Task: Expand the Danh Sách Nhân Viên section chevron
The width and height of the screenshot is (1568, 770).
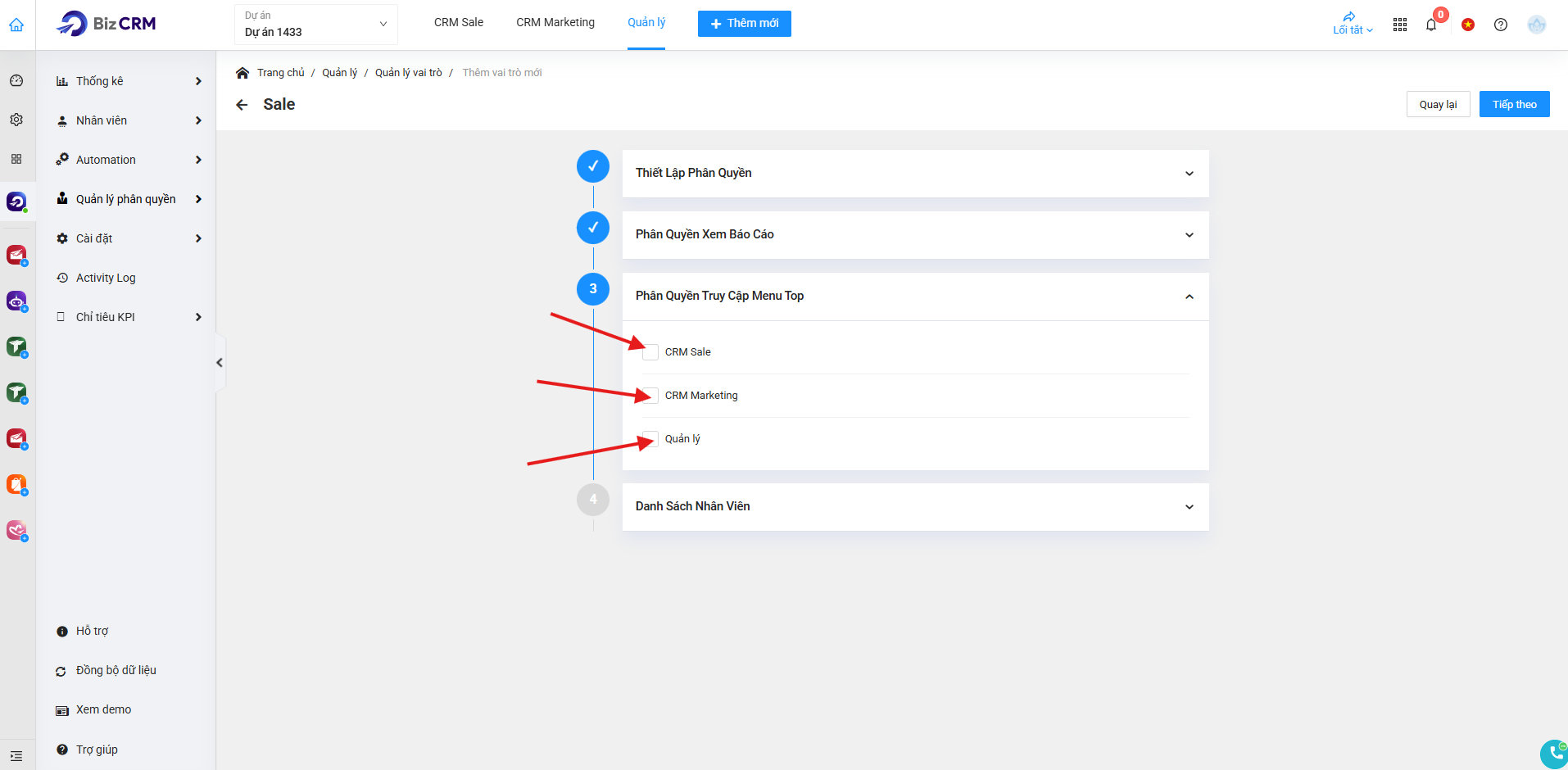Action: pos(1190,507)
